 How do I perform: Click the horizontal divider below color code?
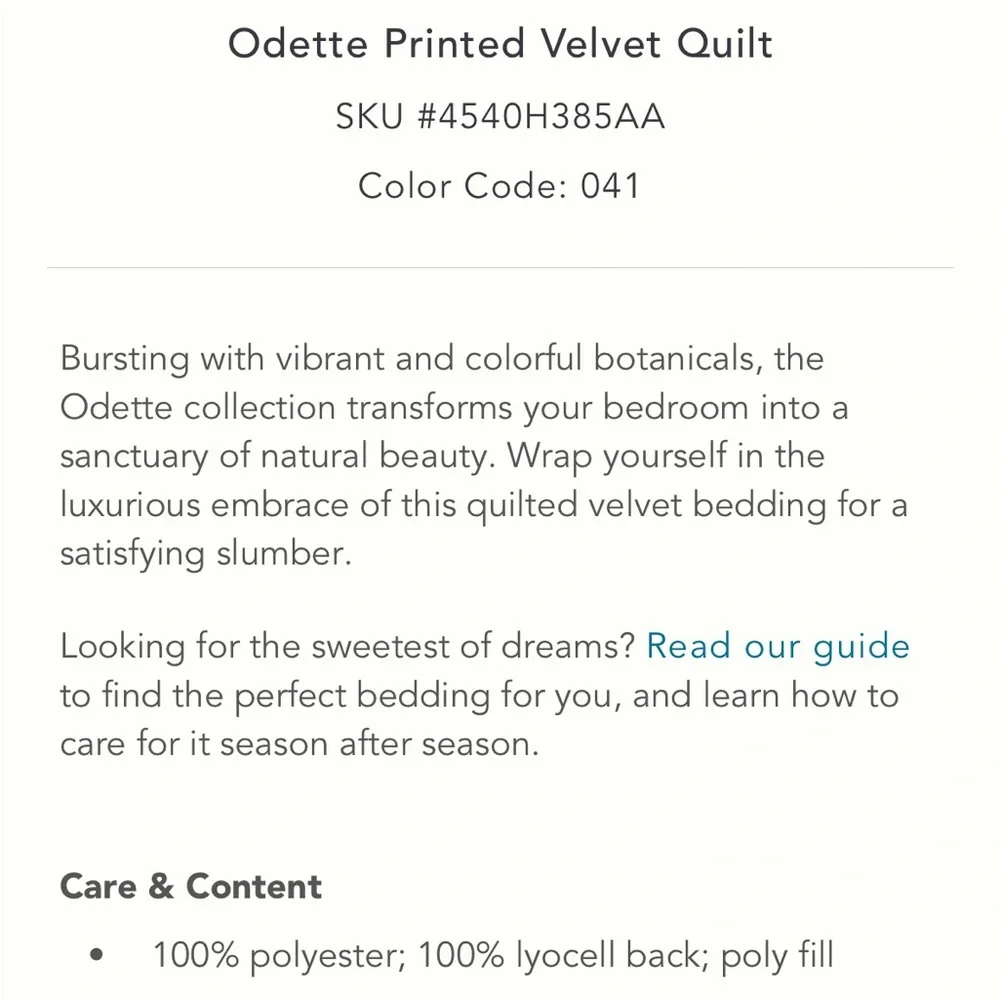500,268
